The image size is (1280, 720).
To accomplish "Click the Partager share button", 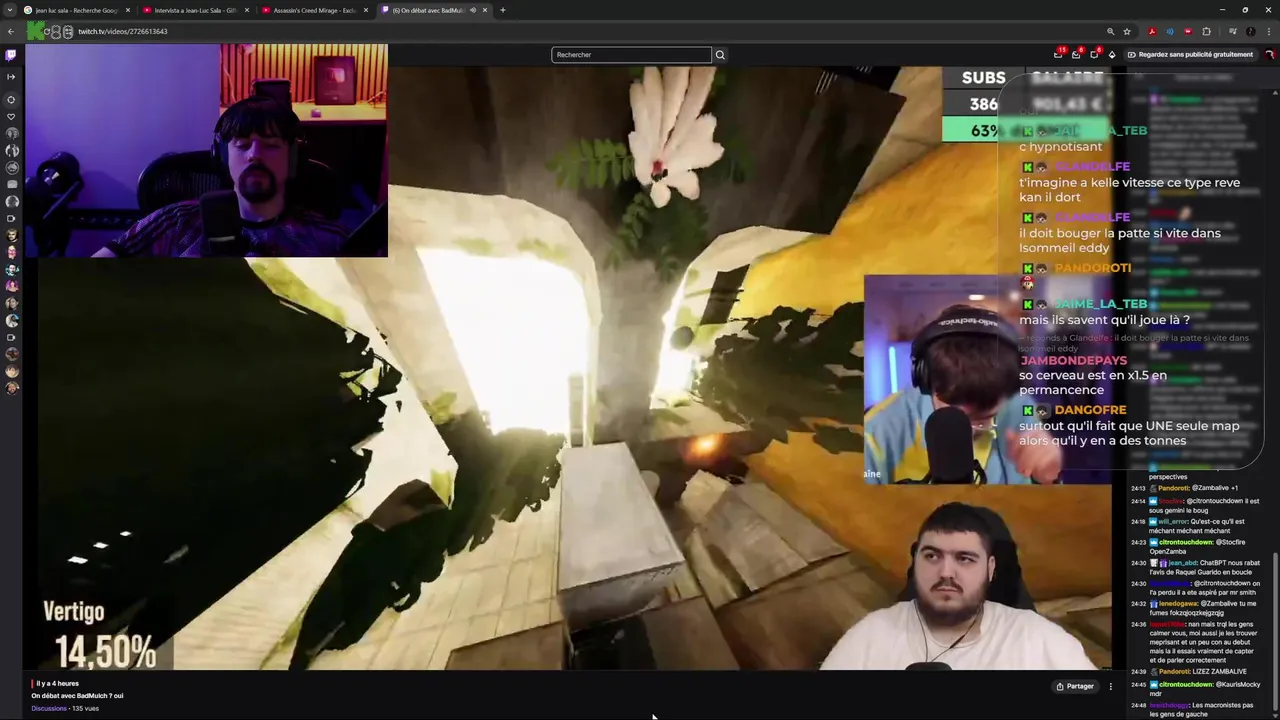I will click(x=1075, y=686).
